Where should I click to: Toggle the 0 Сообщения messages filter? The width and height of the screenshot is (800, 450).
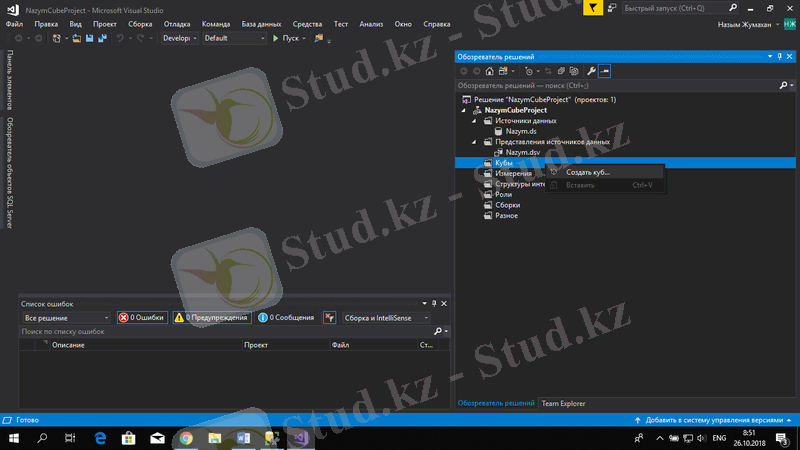[286, 318]
